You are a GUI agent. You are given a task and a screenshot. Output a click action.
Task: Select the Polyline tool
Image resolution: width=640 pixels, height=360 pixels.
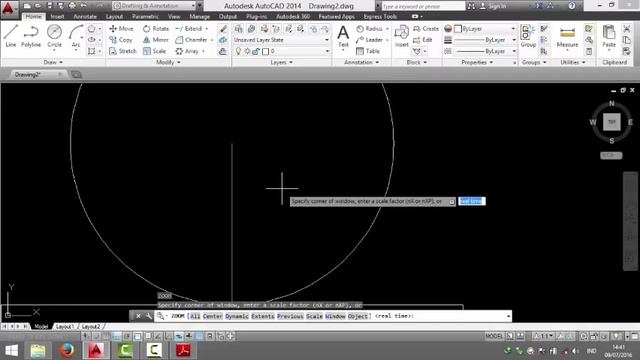click(x=31, y=36)
